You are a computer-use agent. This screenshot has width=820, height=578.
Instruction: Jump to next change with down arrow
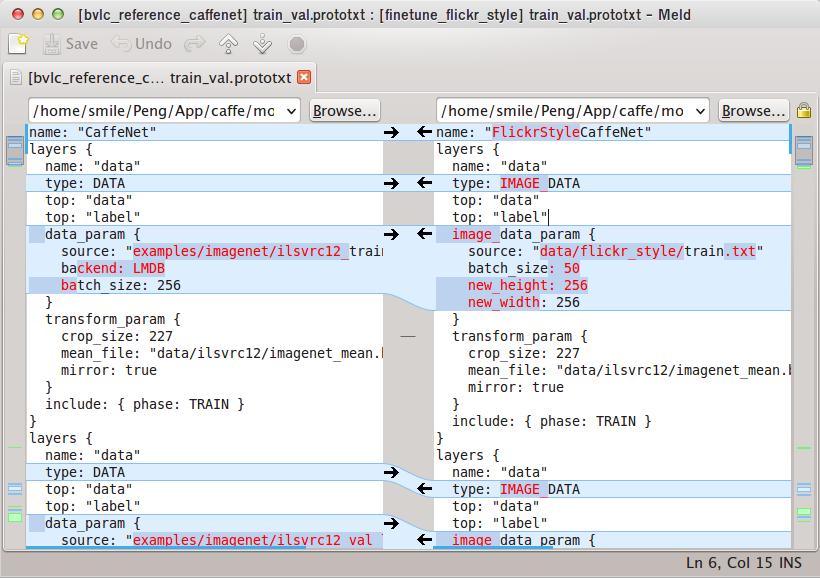click(262, 44)
